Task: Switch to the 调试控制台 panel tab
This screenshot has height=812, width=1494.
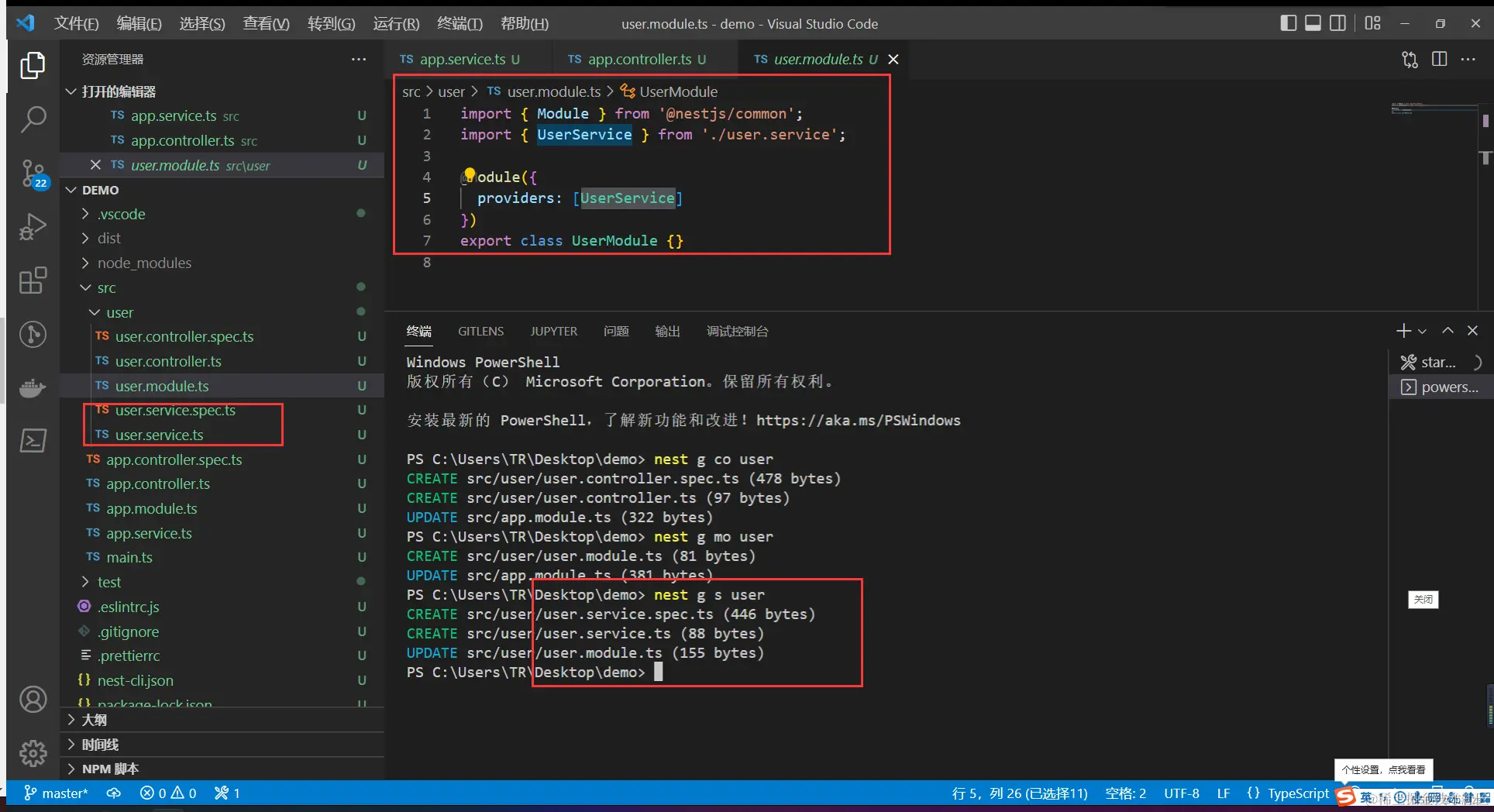Action: (x=737, y=332)
